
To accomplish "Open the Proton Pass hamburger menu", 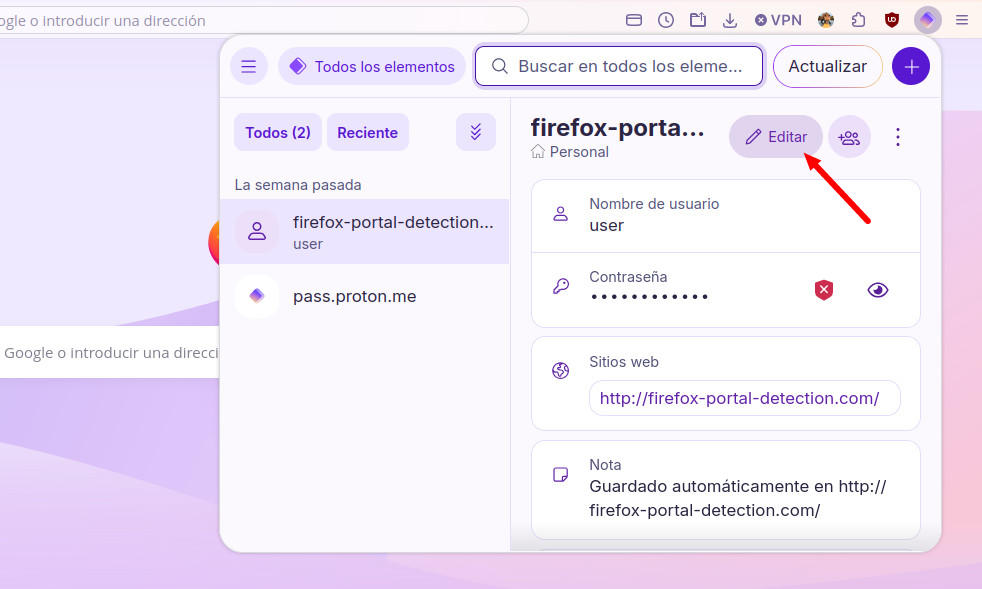I will [x=249, y=66].
